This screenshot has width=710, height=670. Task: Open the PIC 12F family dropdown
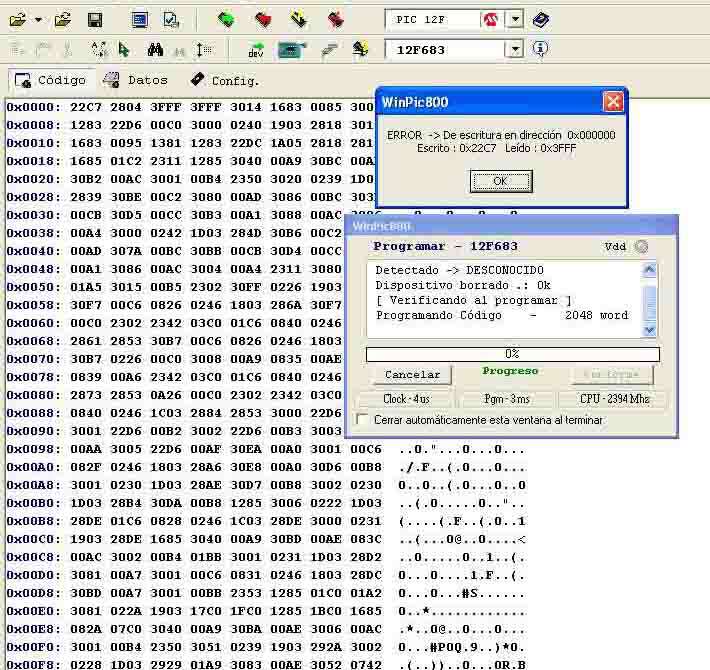click(515, 19)
